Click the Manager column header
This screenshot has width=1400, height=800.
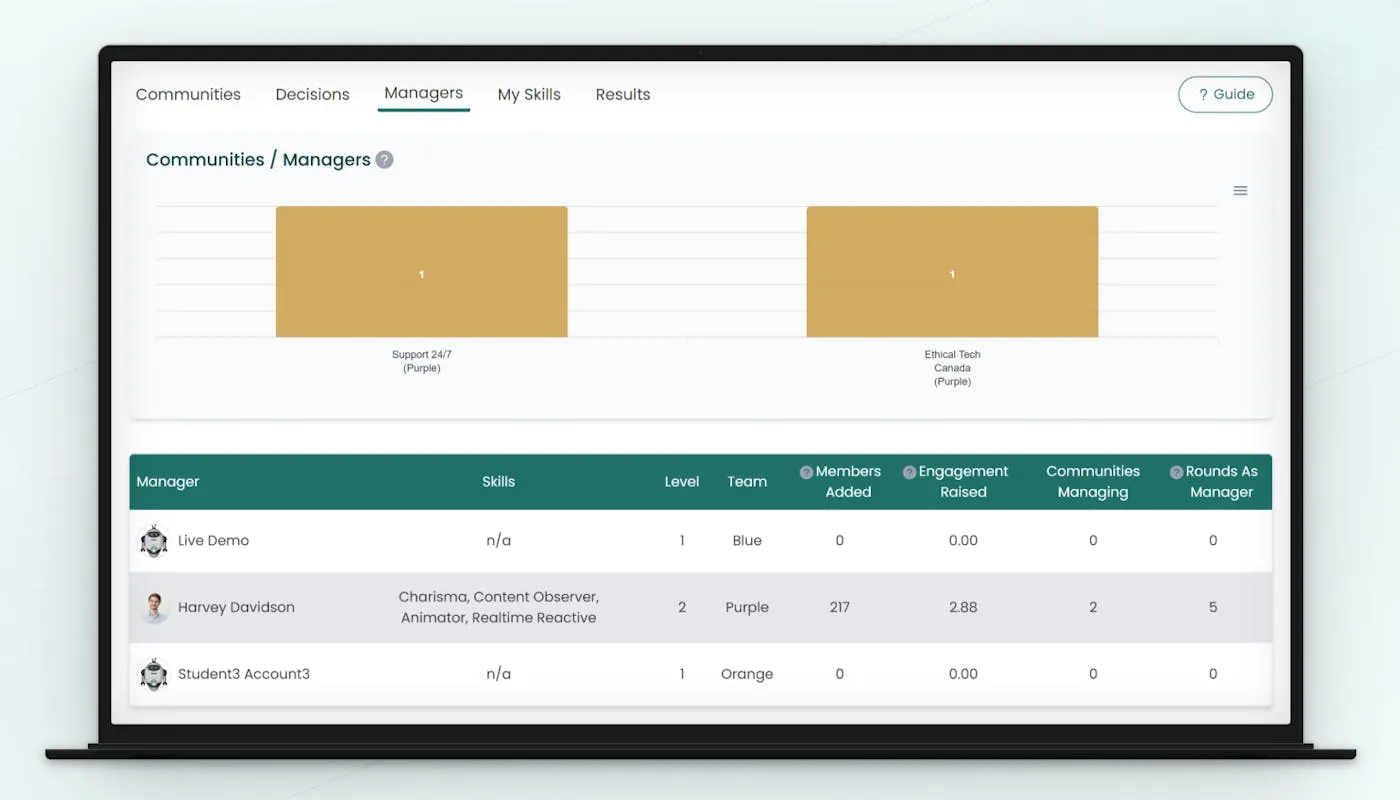[167, 481]
